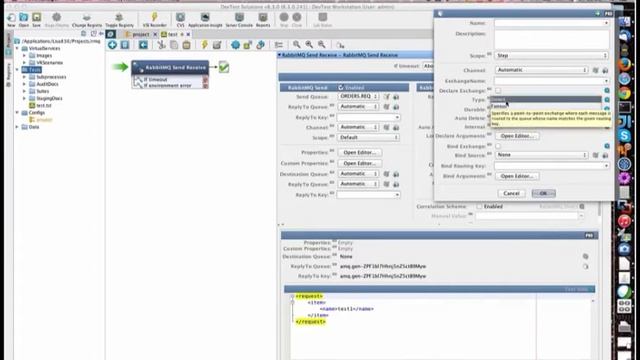Collapse the VirtualServices tree node
The height and width of the screenshot is (360, 640).
coord(17,48)
